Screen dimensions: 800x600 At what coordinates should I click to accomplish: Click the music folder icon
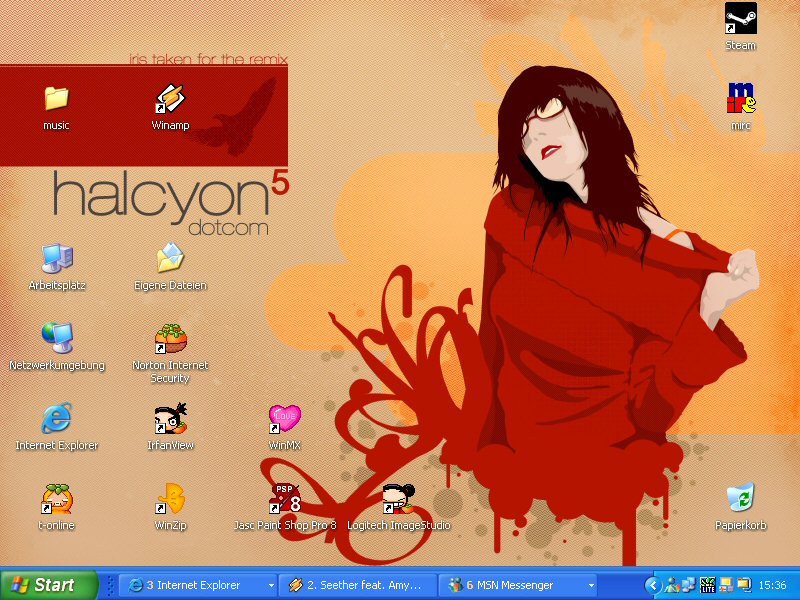[x=56, y=99]
